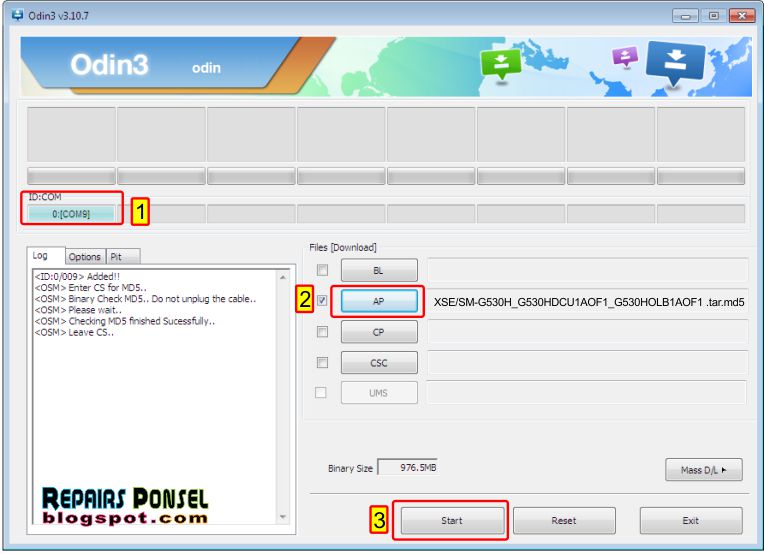Expand the Mass D/L arrow button
The height and width of the screenshot is (554, 764).
point(704,470)
